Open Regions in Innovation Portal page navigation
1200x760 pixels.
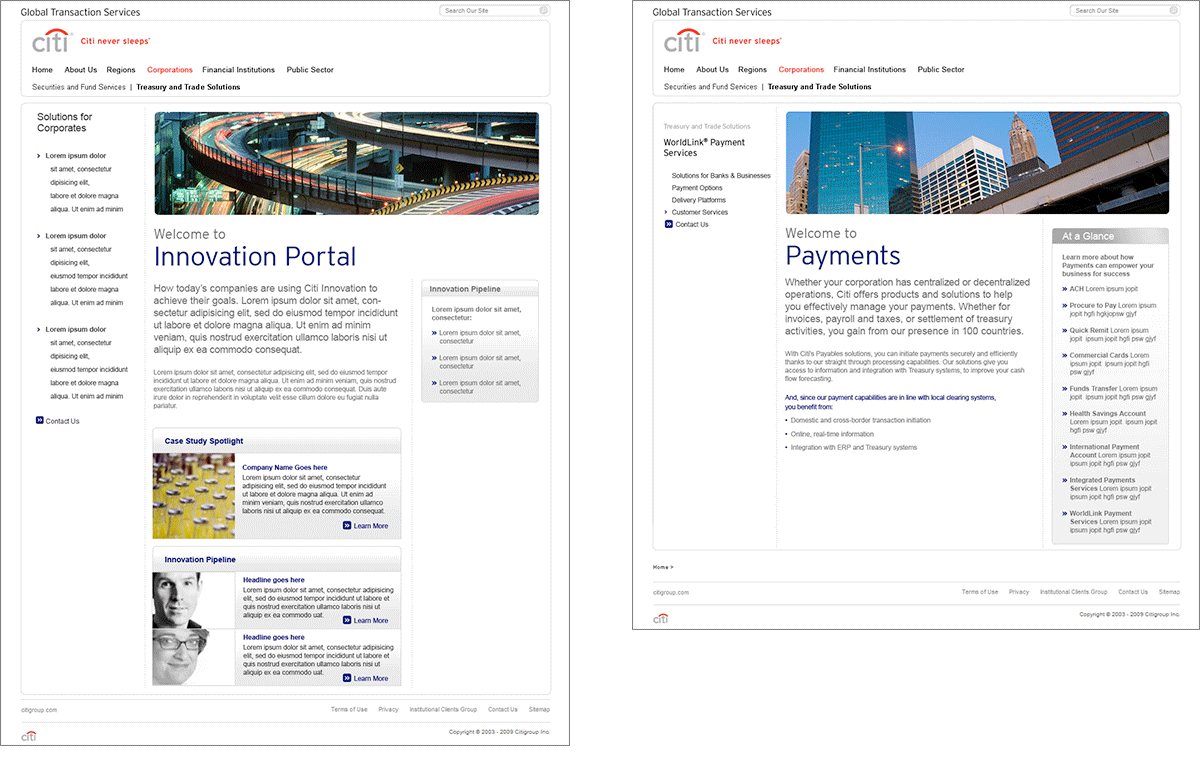[121, 70]
